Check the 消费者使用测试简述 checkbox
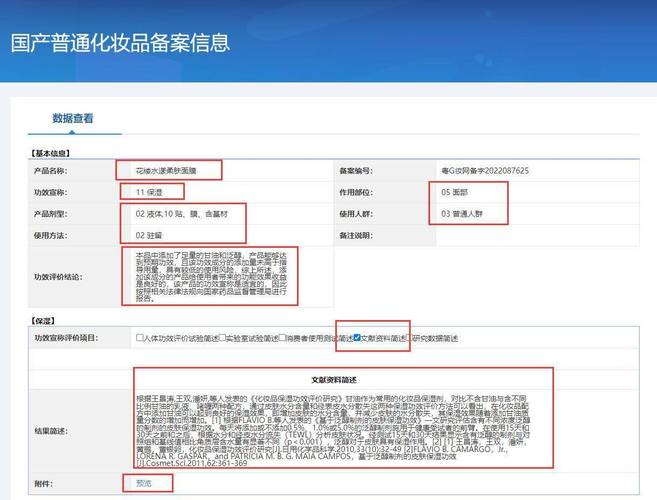 [x=282, y=338]
